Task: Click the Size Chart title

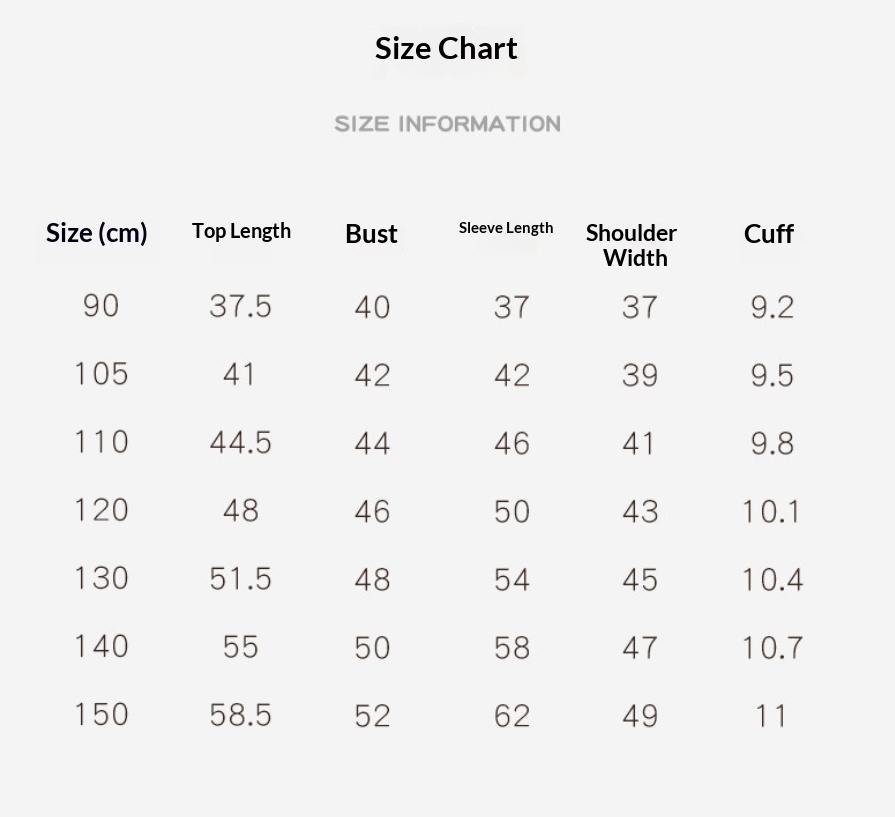Action: tap(446, 48)
